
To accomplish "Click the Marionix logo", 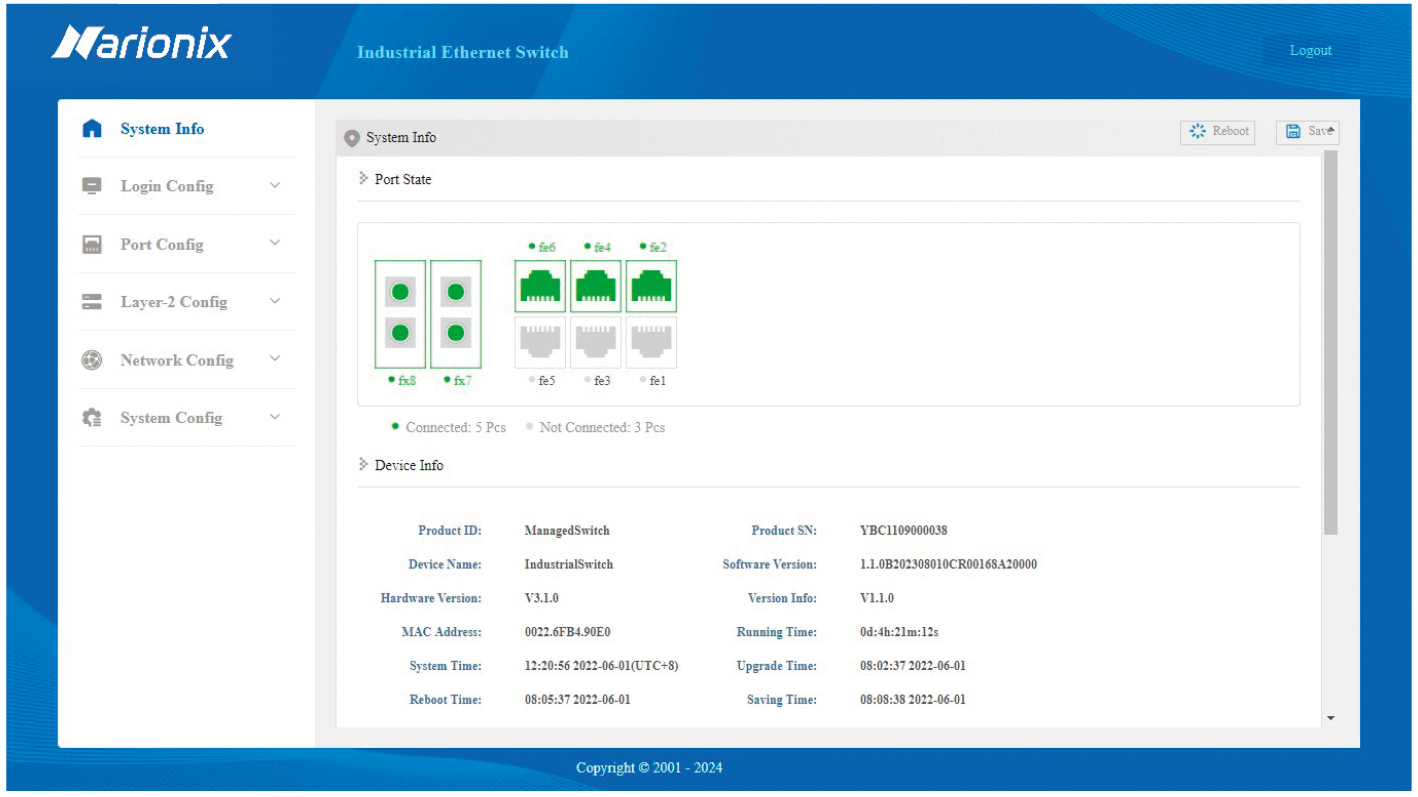I will click(141, 44).
